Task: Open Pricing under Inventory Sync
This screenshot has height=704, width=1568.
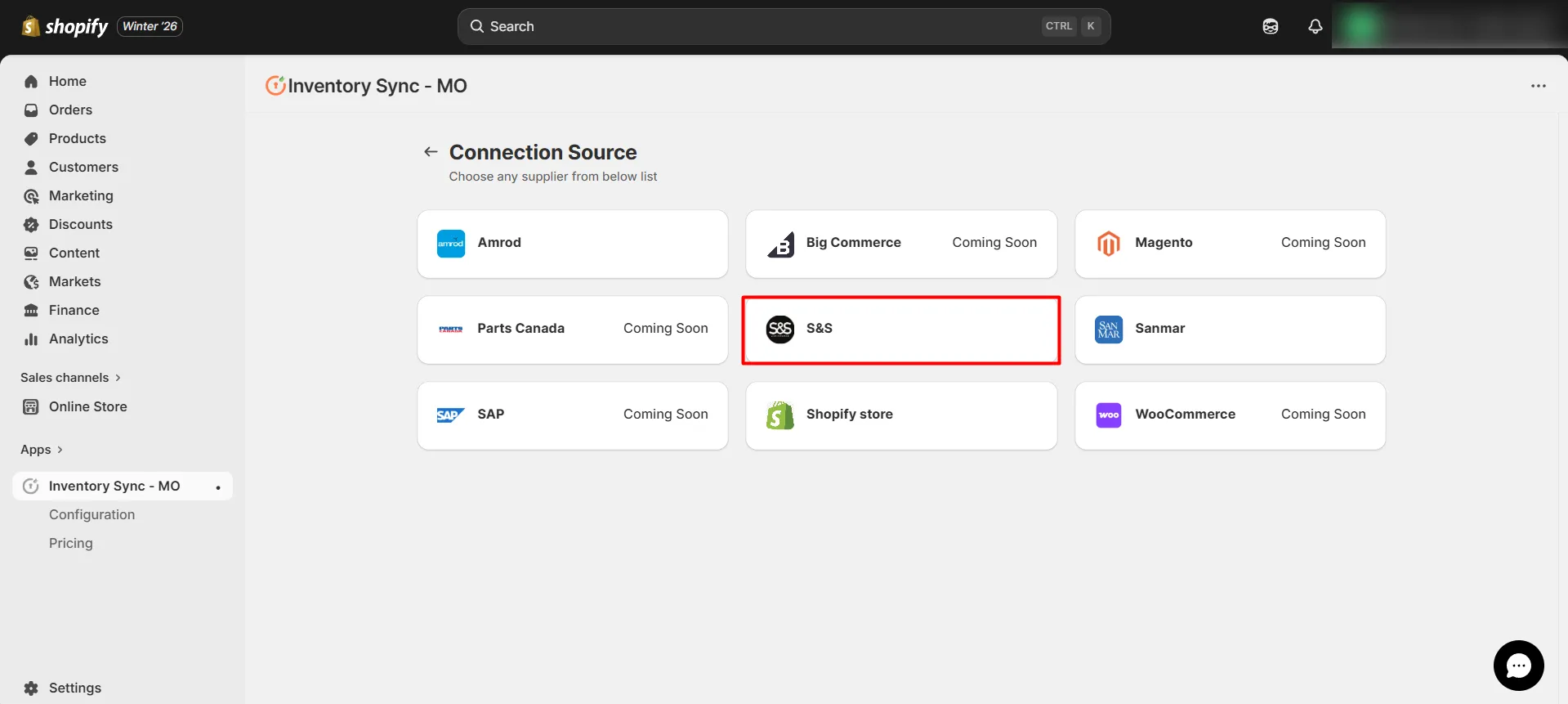Action: 71,543
